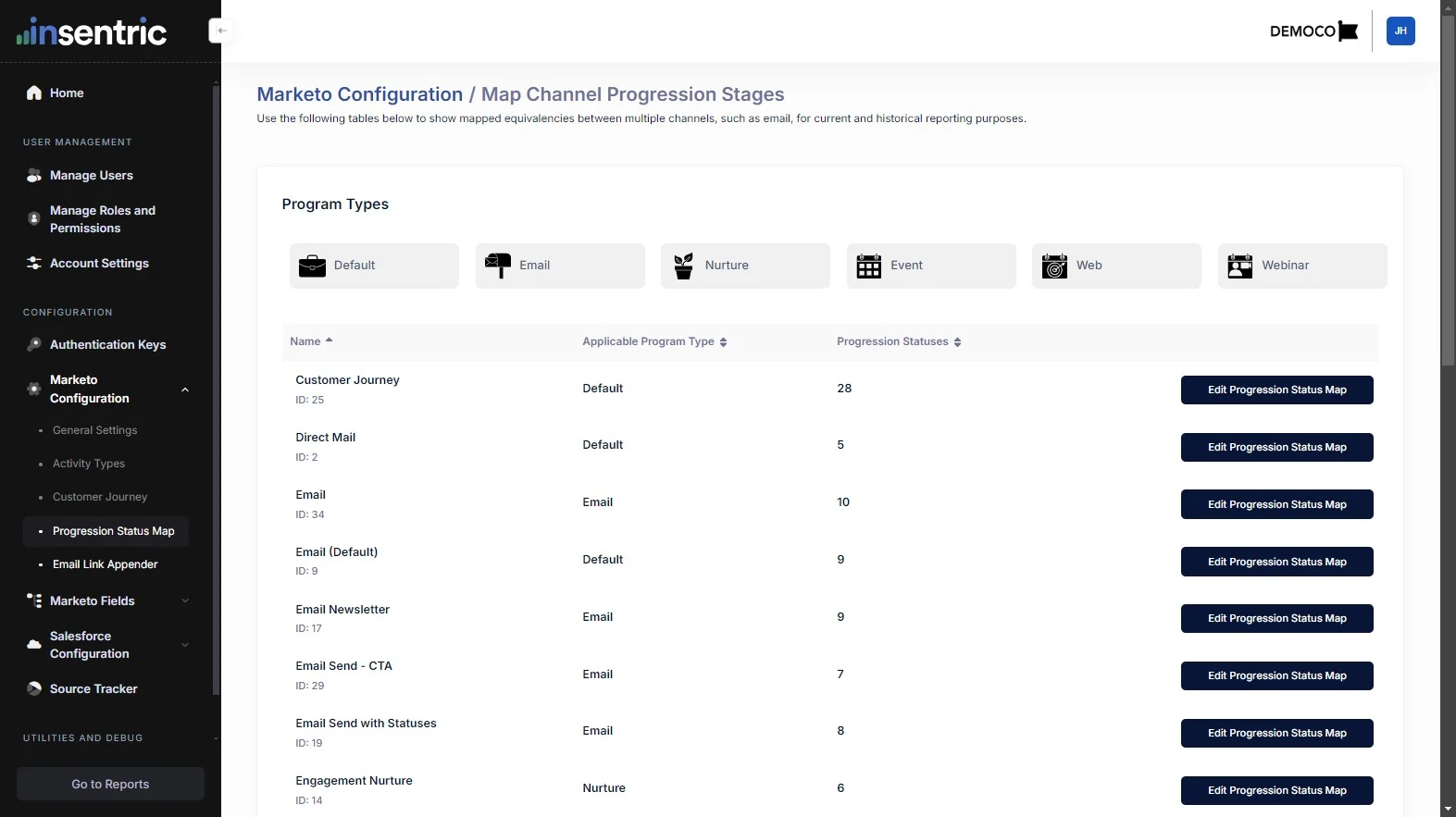Click the Web target calendar icon
This screenshot has width=1456, height=817.
1054,266
